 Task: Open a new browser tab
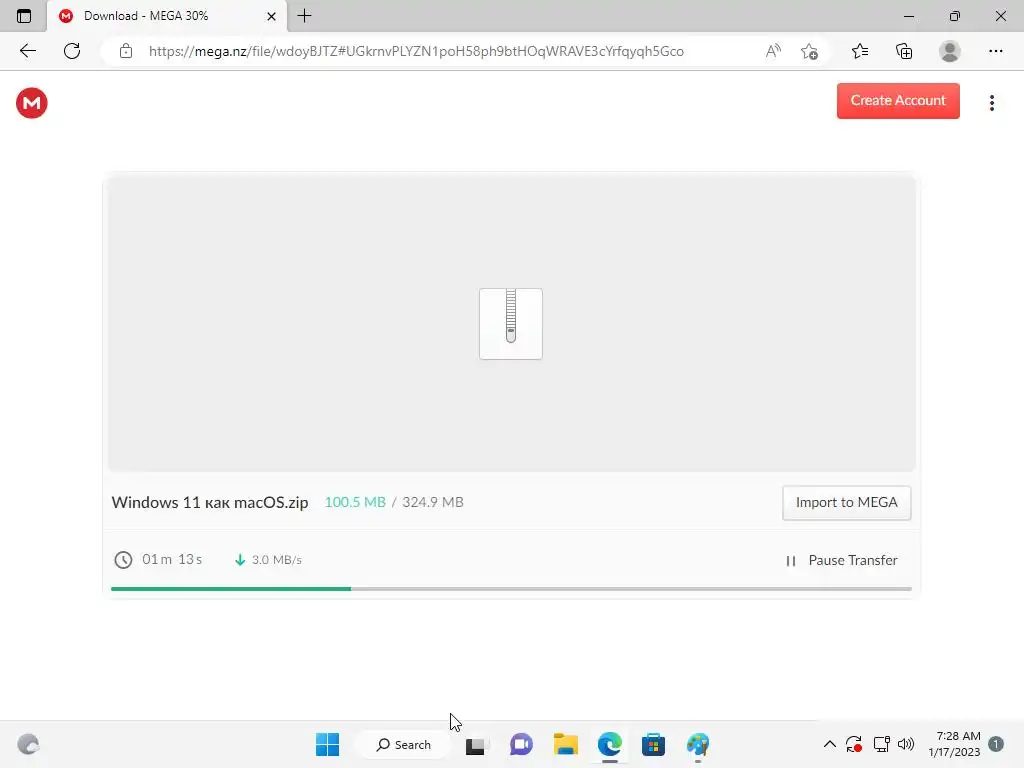pos(304,16)
